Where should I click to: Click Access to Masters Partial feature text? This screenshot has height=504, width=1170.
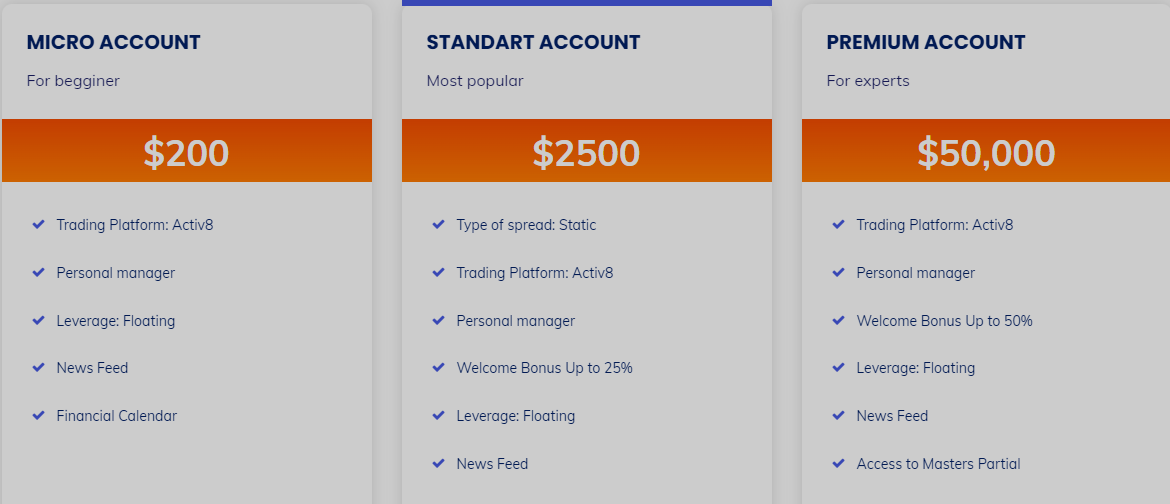pyautogui.click(x=938, y=464)
